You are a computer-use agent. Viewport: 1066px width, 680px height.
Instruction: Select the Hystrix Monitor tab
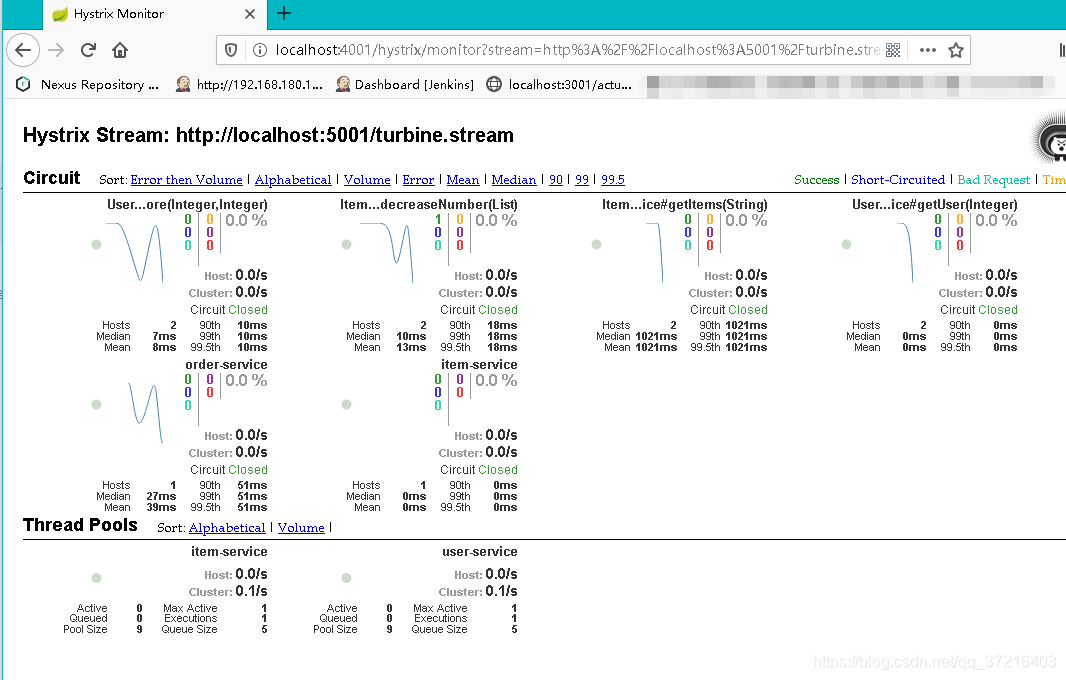[x=154, y=14]
